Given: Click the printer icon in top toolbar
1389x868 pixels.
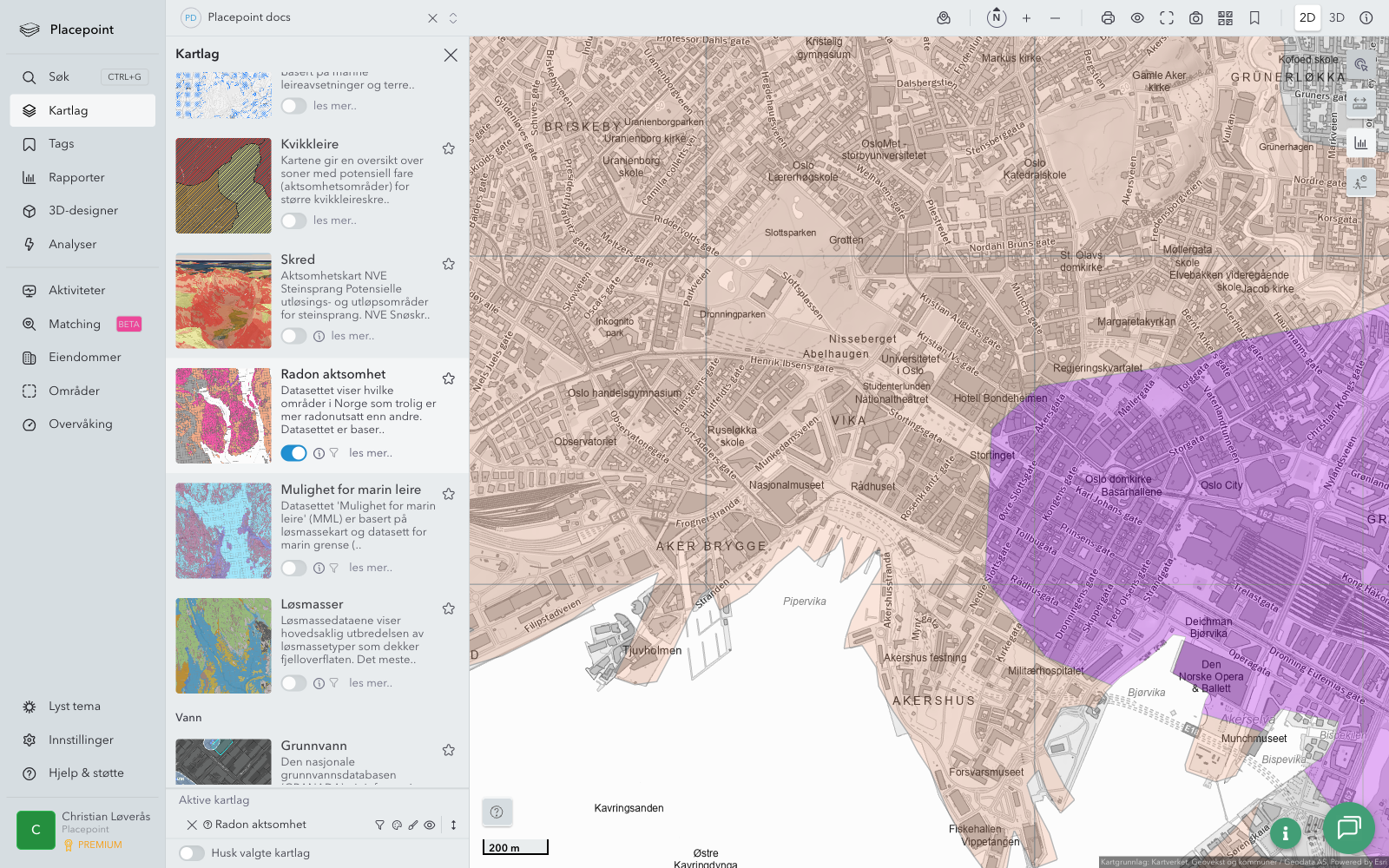Looking at the screenshot, I should (x=1108, y=18).
